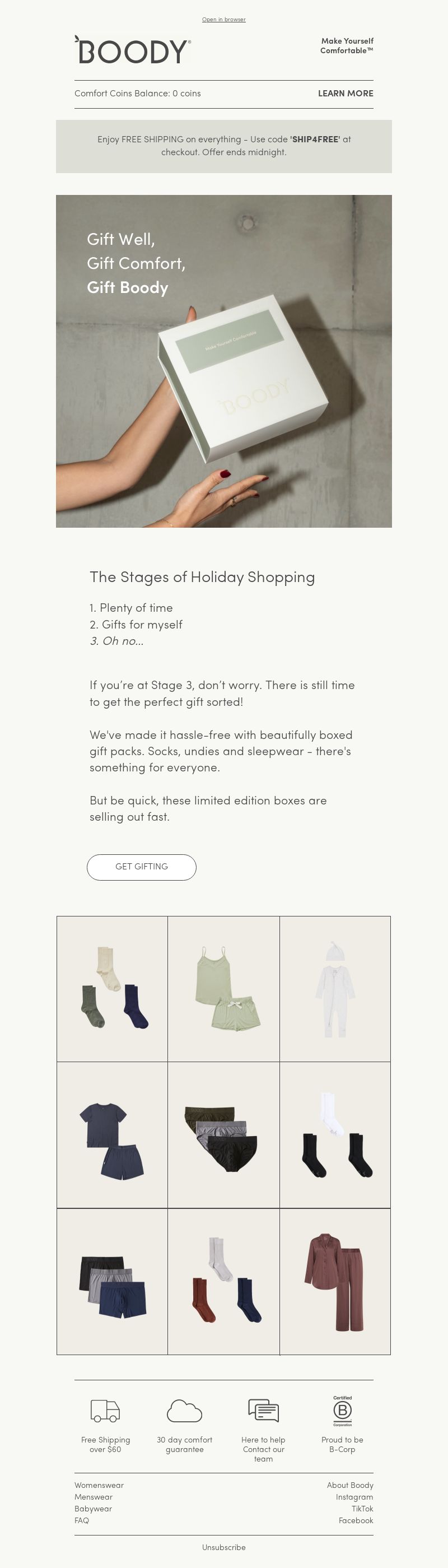Click the free shipping SHIP4FREE banner
Screen dimensions: 448x1568
pos(224,146)
